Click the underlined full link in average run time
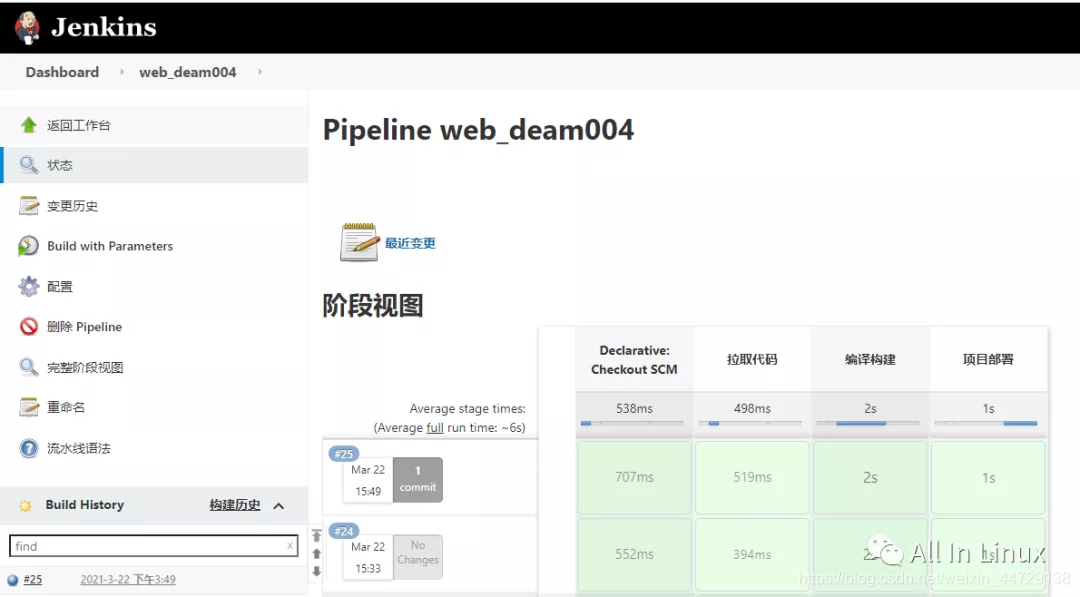Image resolution: width=1080 pixels, height=597 pixels. click(x=435, y=428)
